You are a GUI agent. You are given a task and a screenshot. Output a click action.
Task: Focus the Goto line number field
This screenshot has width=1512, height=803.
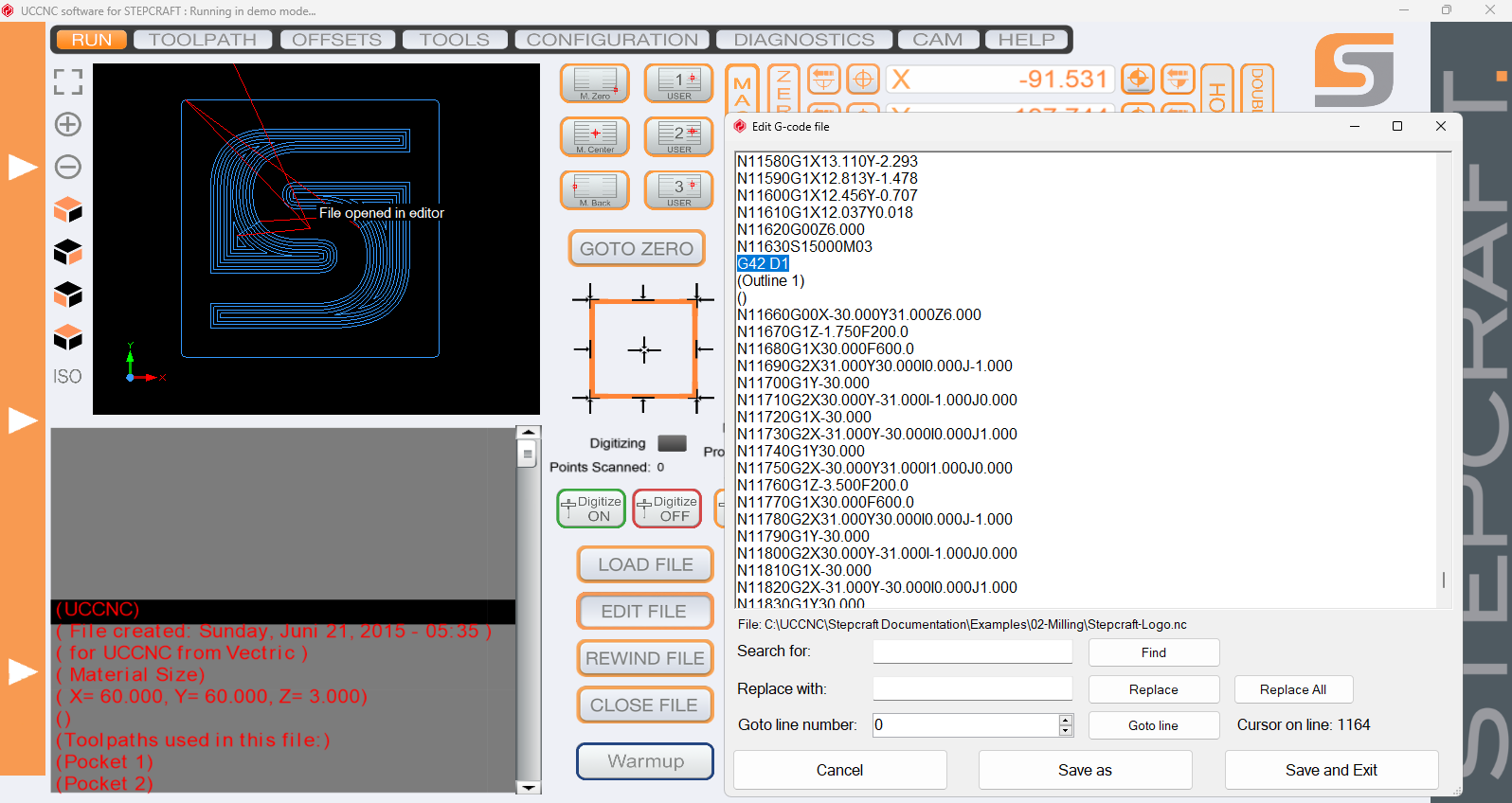tap(965, 725)
